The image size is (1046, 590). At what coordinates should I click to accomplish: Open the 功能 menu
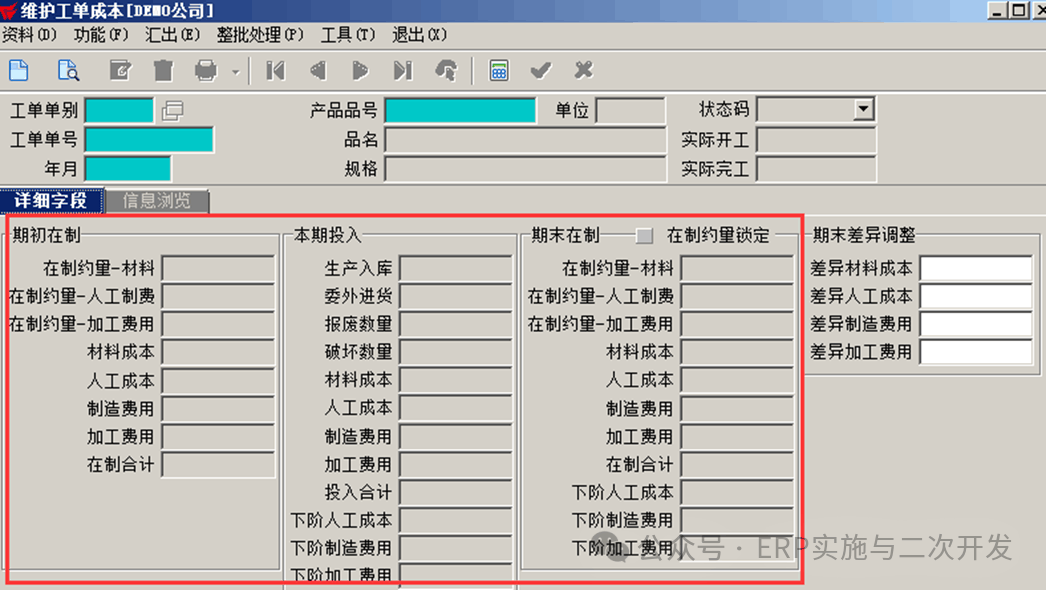coord(101,35)
